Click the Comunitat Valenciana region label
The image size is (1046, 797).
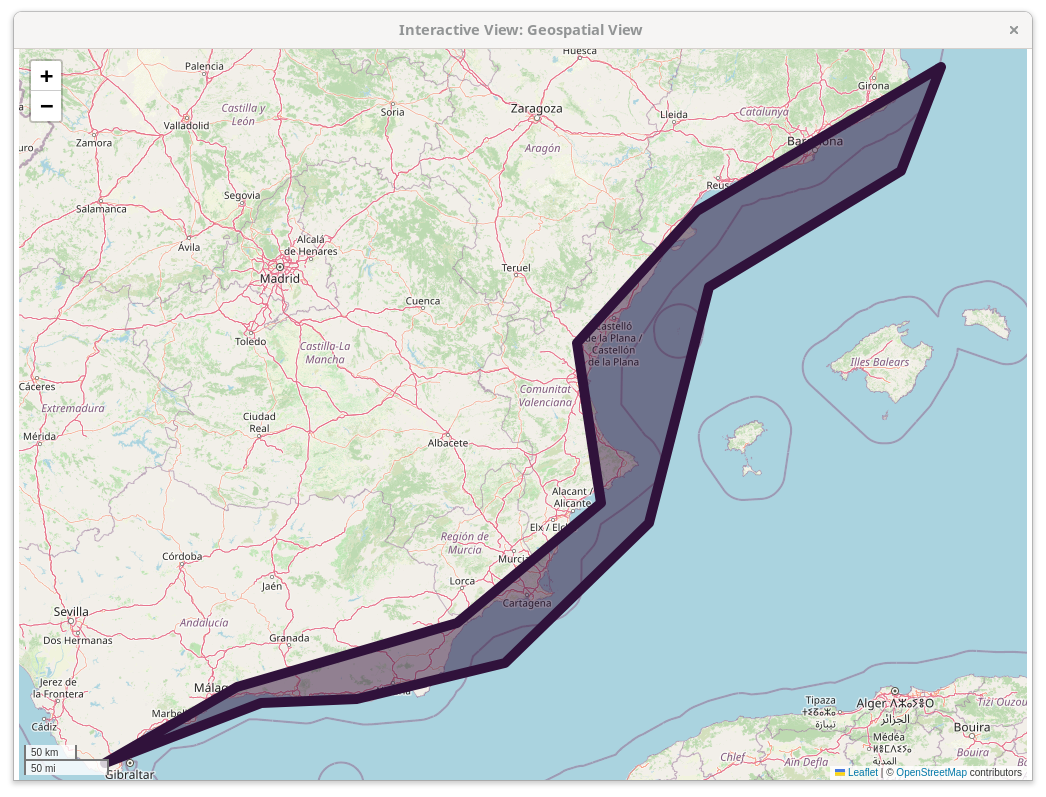click(x=545, y=395)
